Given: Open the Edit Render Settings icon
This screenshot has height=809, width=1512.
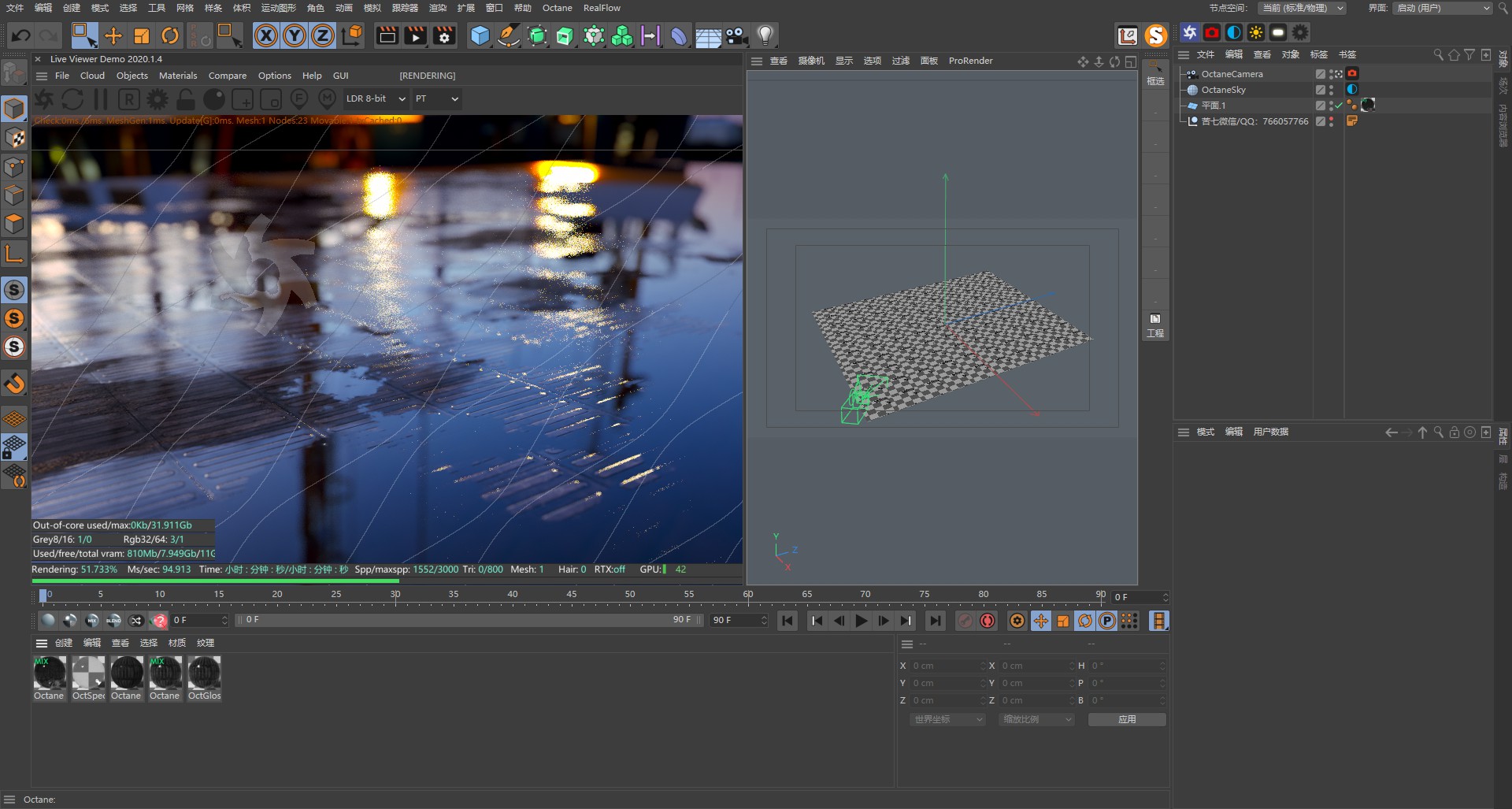Looking at the screenshot, I should [444, 35].
